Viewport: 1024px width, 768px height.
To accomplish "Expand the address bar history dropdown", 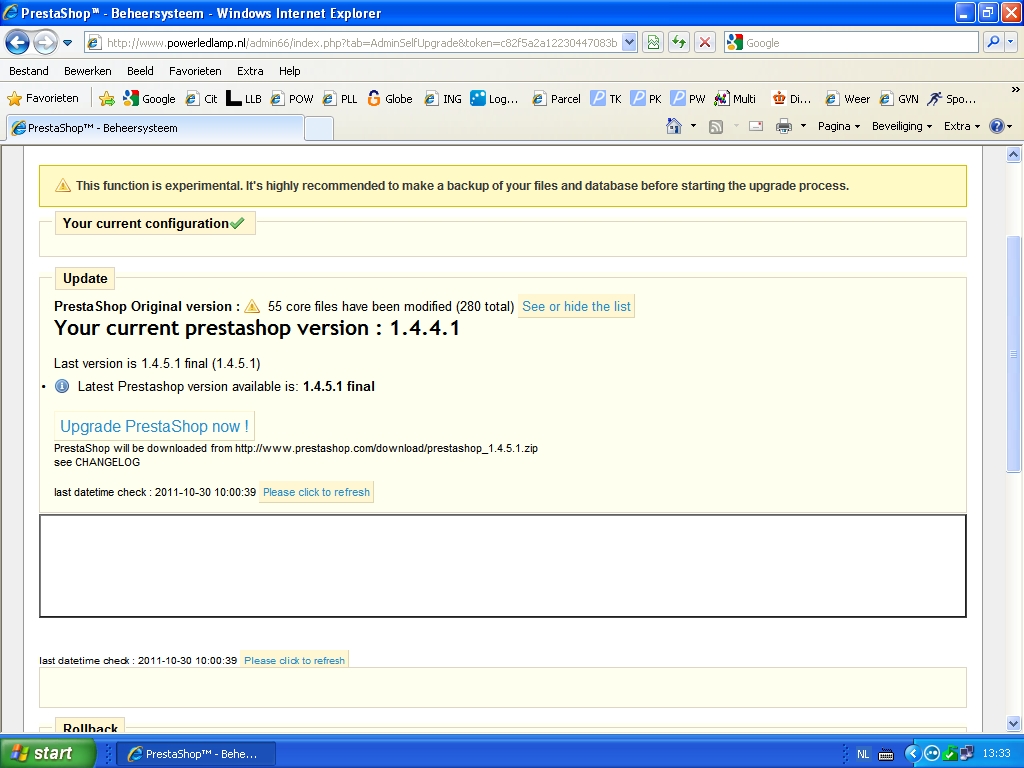I will click(x=630, y=43).
